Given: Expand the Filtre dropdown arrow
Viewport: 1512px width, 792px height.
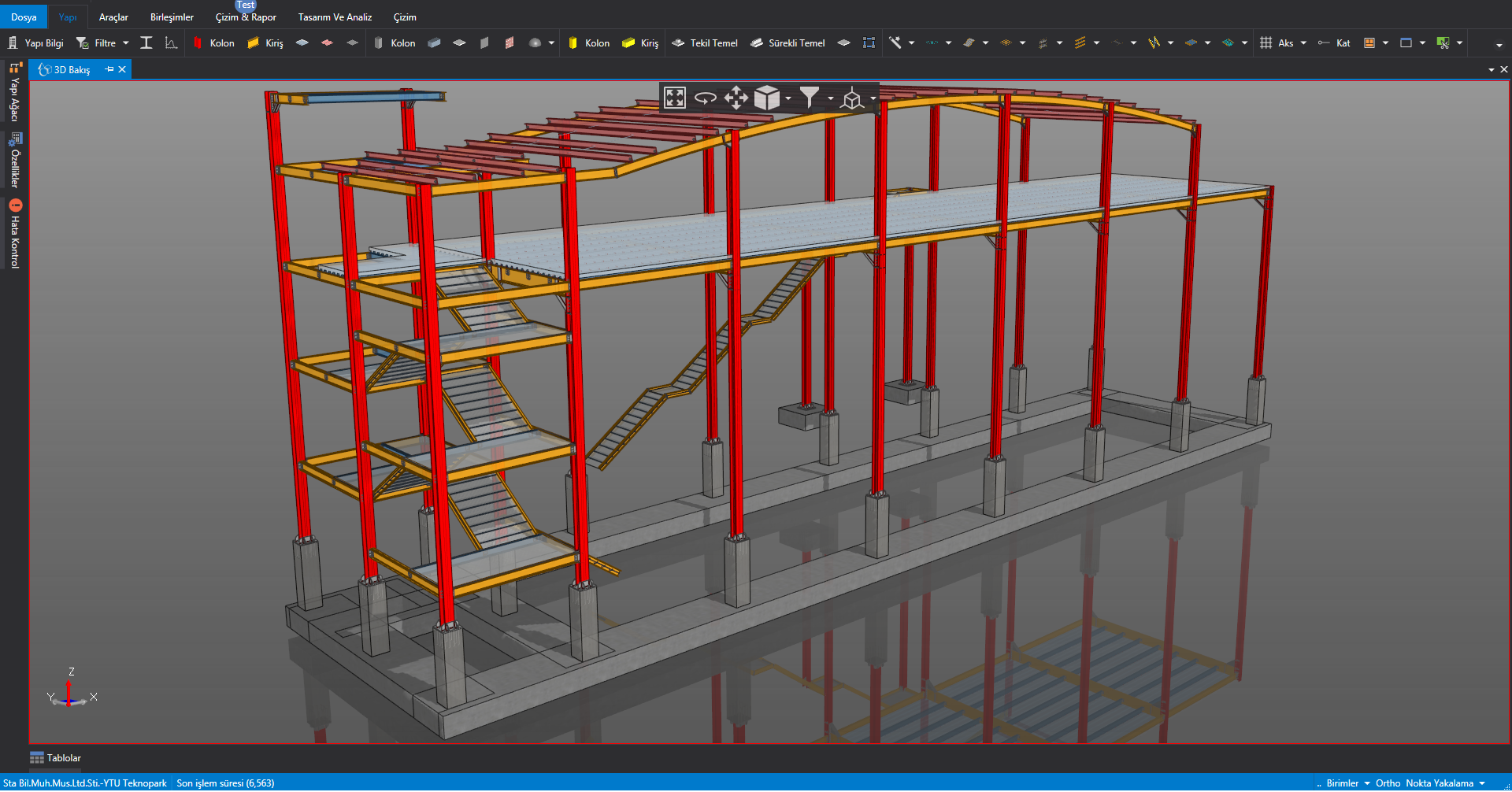Looking at the screenshot, I should [x=126, y=43].
